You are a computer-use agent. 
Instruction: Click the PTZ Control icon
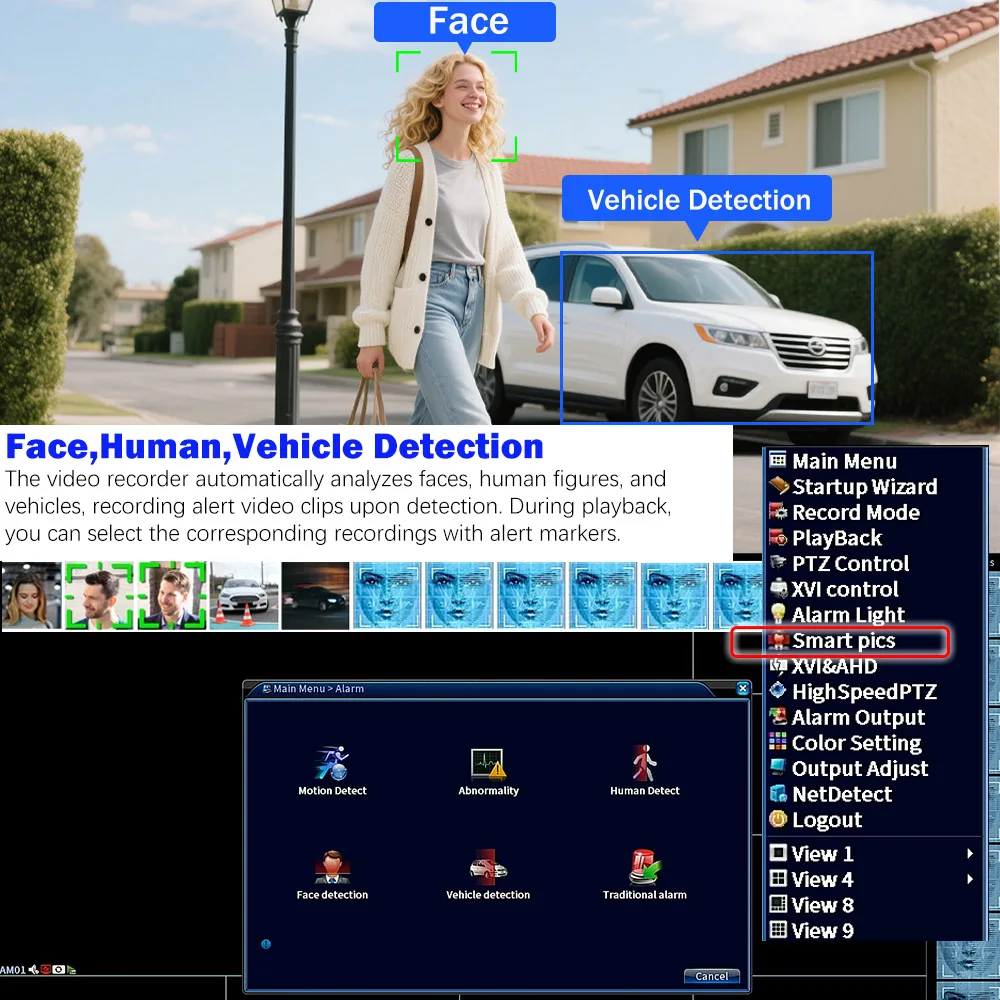click(778, 562)
